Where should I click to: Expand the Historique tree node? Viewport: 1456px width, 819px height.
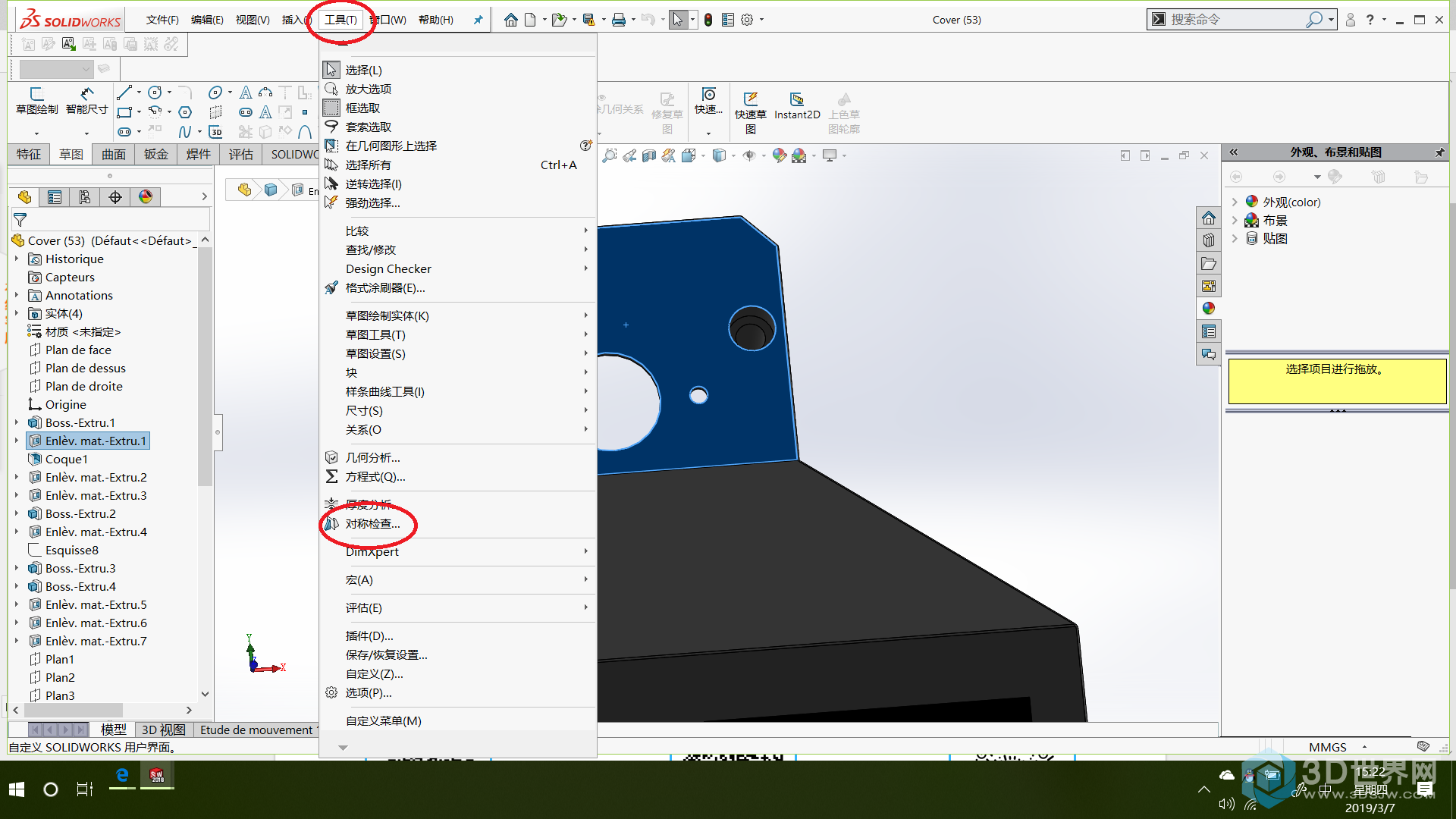pos(17,259)
